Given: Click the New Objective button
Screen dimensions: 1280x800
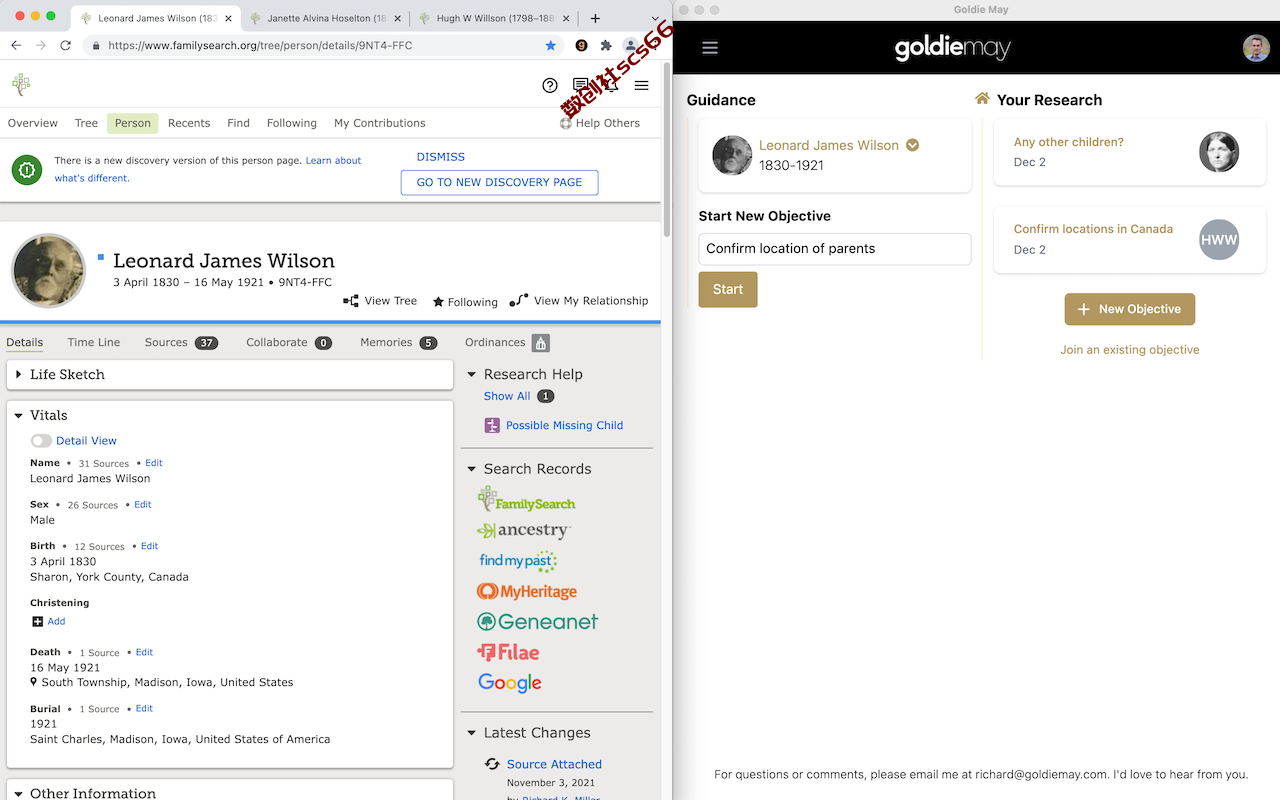Looking at the screenshot, I should pyautogui.click(x=1130, y=309).
